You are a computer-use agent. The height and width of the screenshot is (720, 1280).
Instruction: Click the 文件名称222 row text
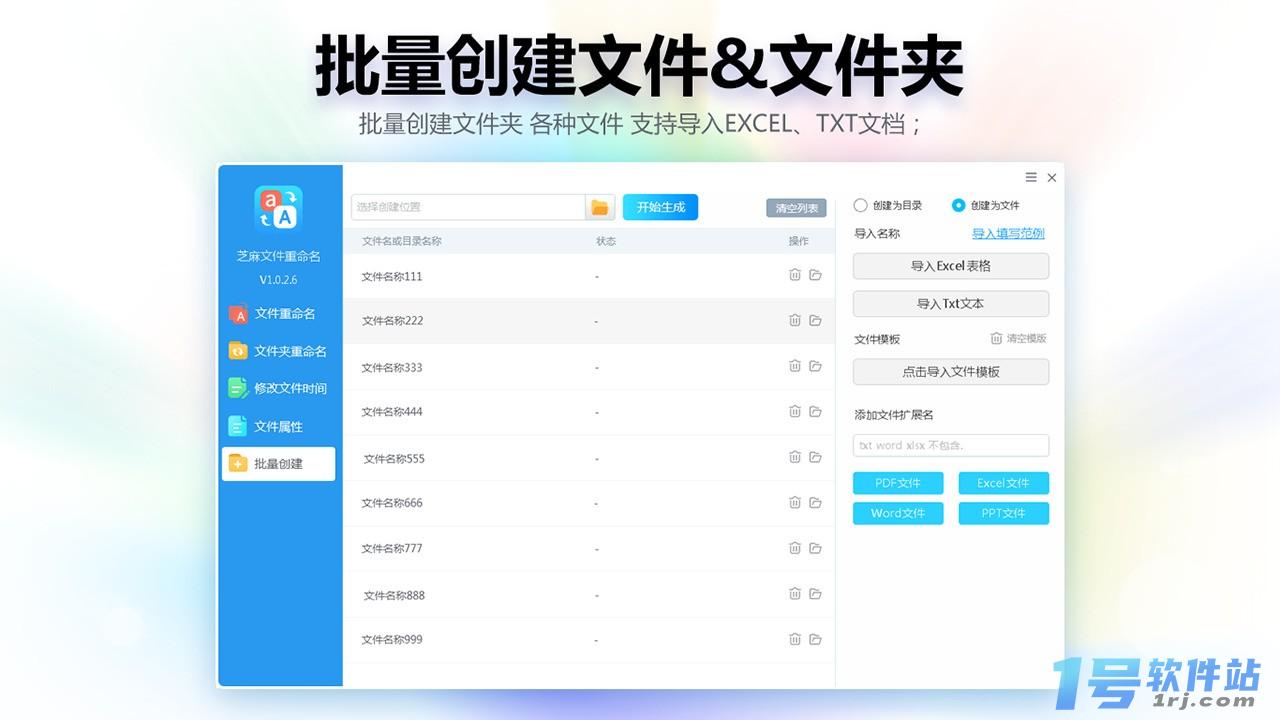pos(392,321)
